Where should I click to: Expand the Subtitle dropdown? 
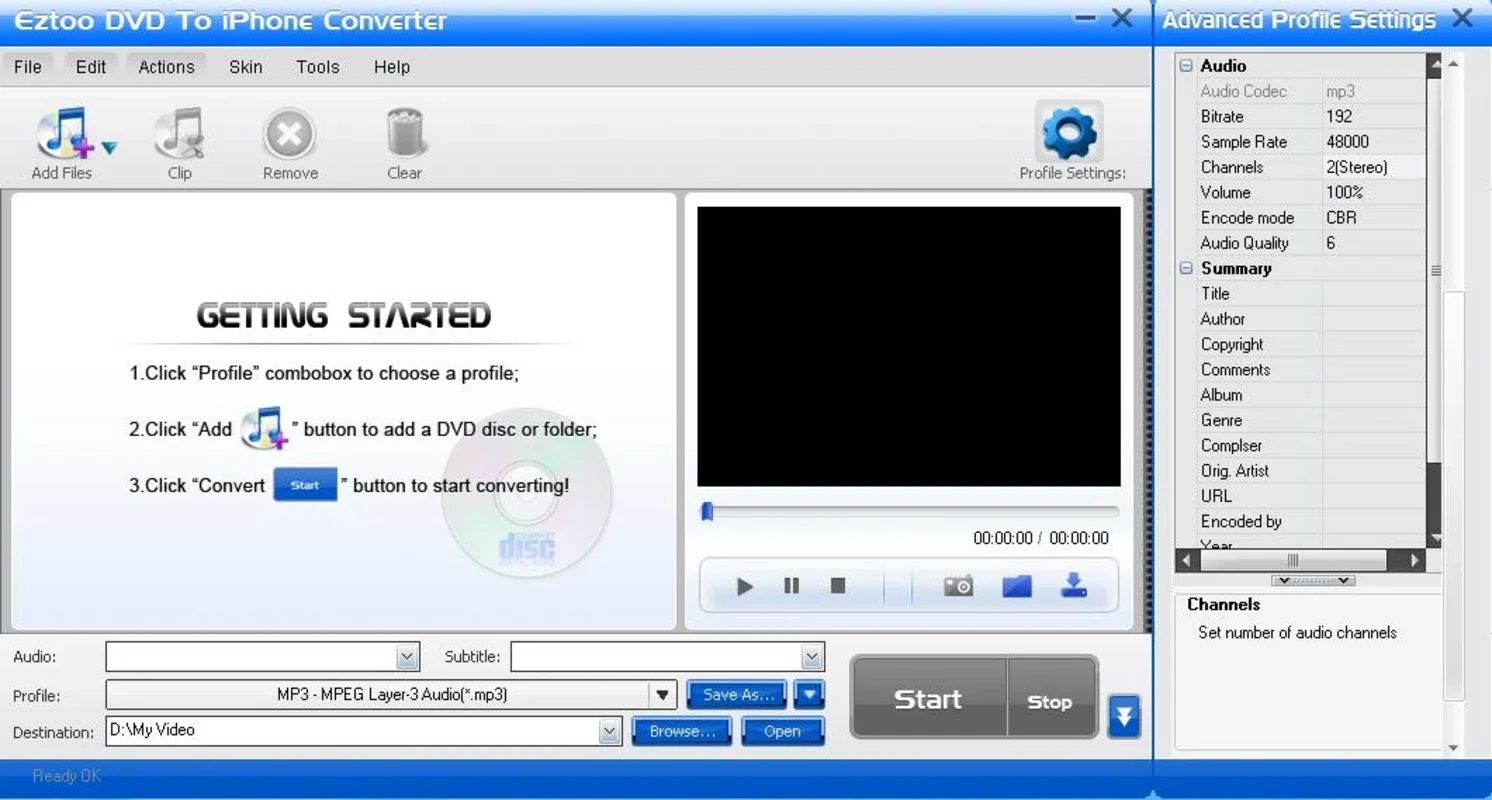(812, 657)
